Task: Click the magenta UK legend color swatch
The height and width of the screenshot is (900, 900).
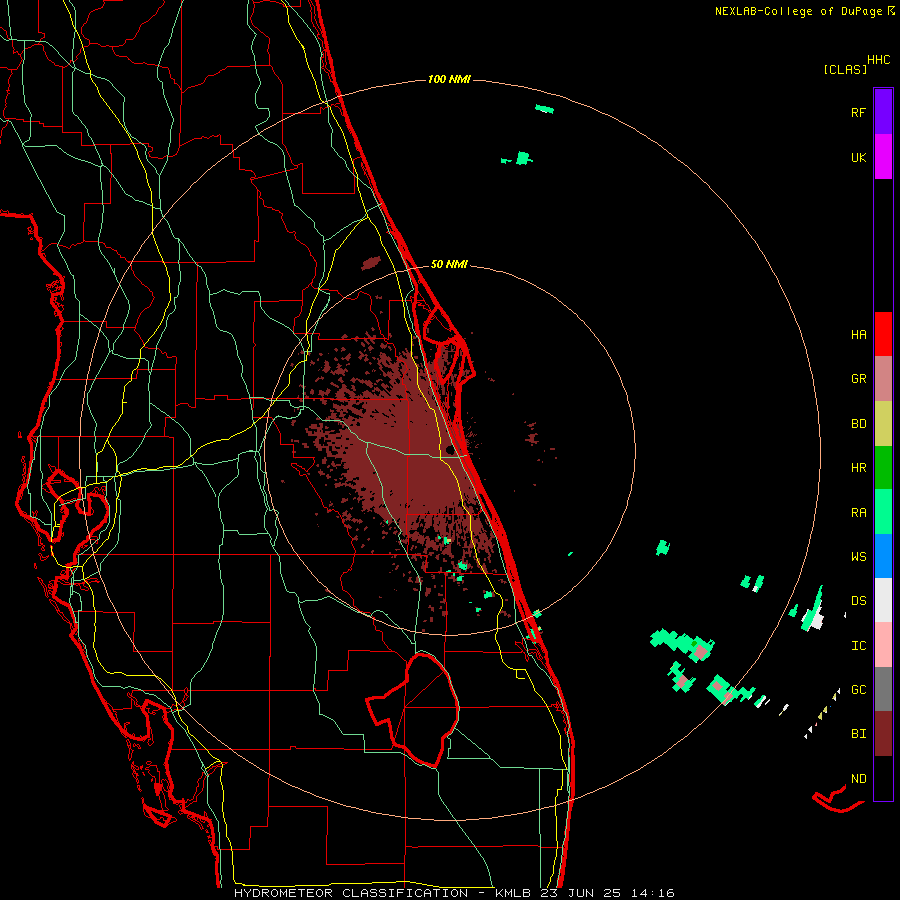Action: 883,156
